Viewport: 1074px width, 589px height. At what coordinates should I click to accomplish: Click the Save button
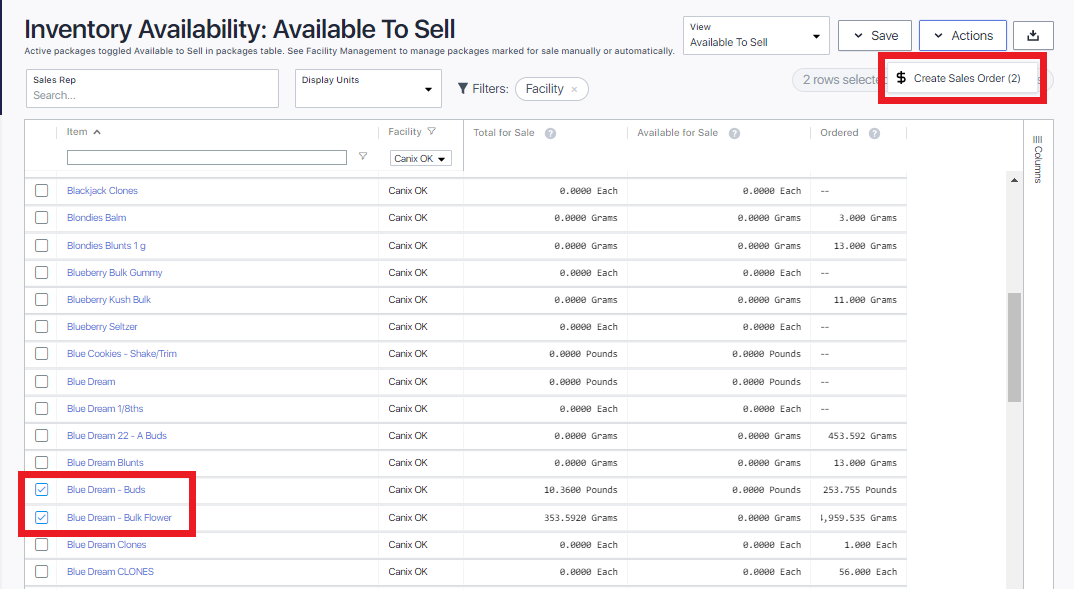click(x=874, y=35)
